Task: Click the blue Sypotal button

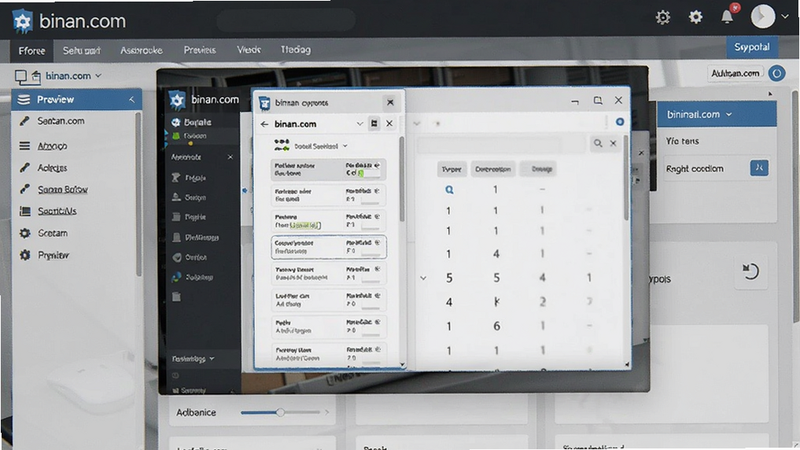Action: [x=752, y=47]
